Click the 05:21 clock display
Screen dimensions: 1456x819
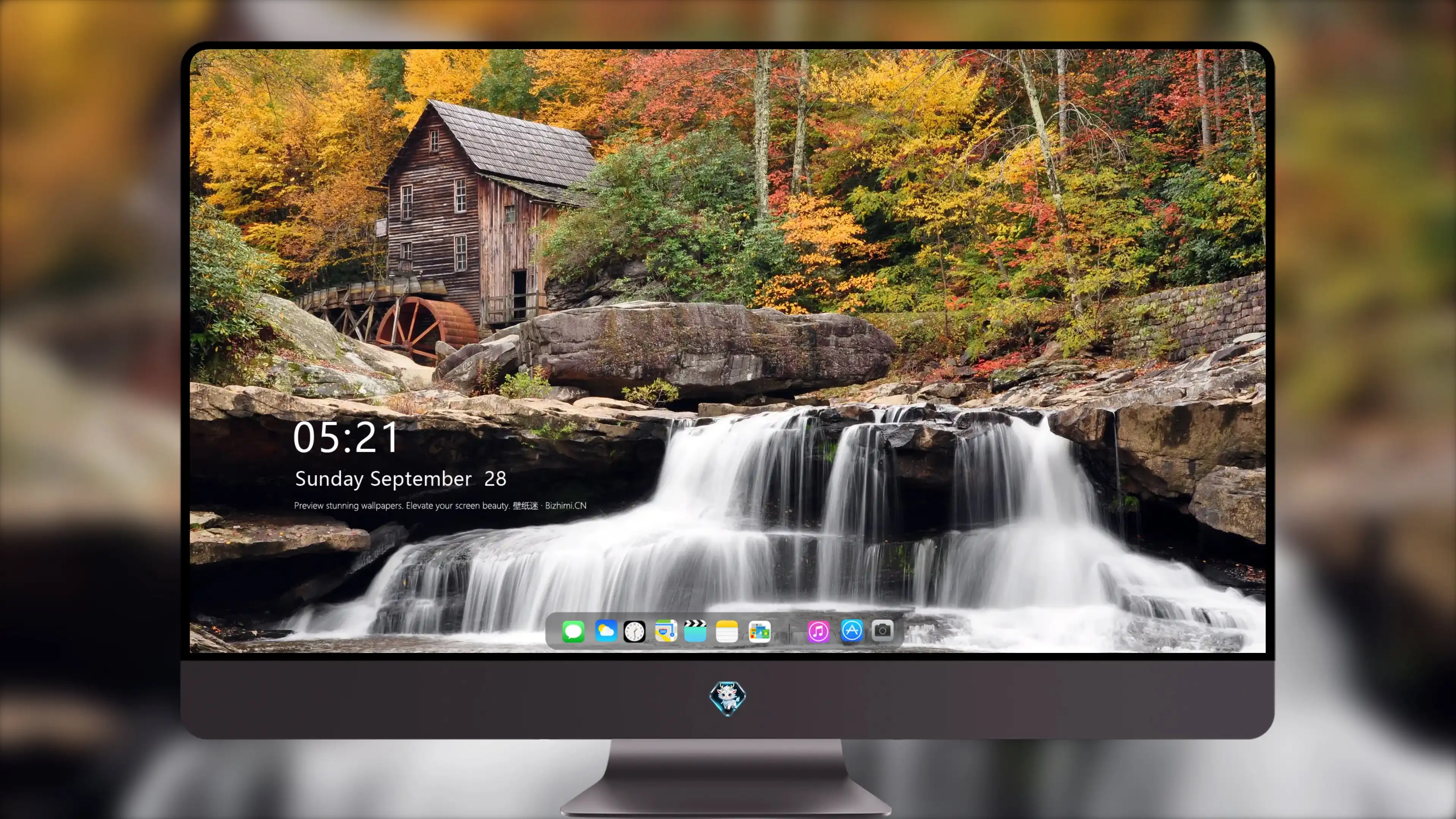coord(345,438)
